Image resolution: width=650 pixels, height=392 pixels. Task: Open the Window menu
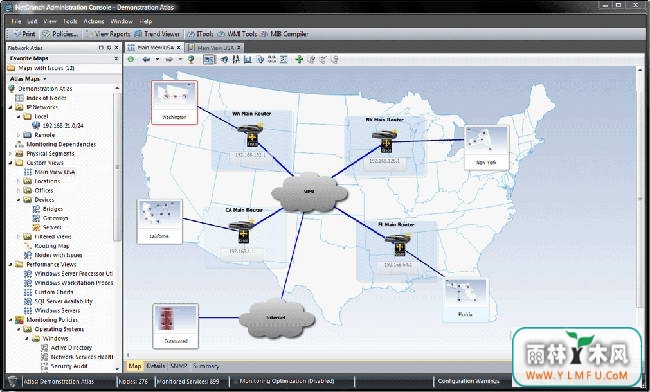click(x=121, y=21)
